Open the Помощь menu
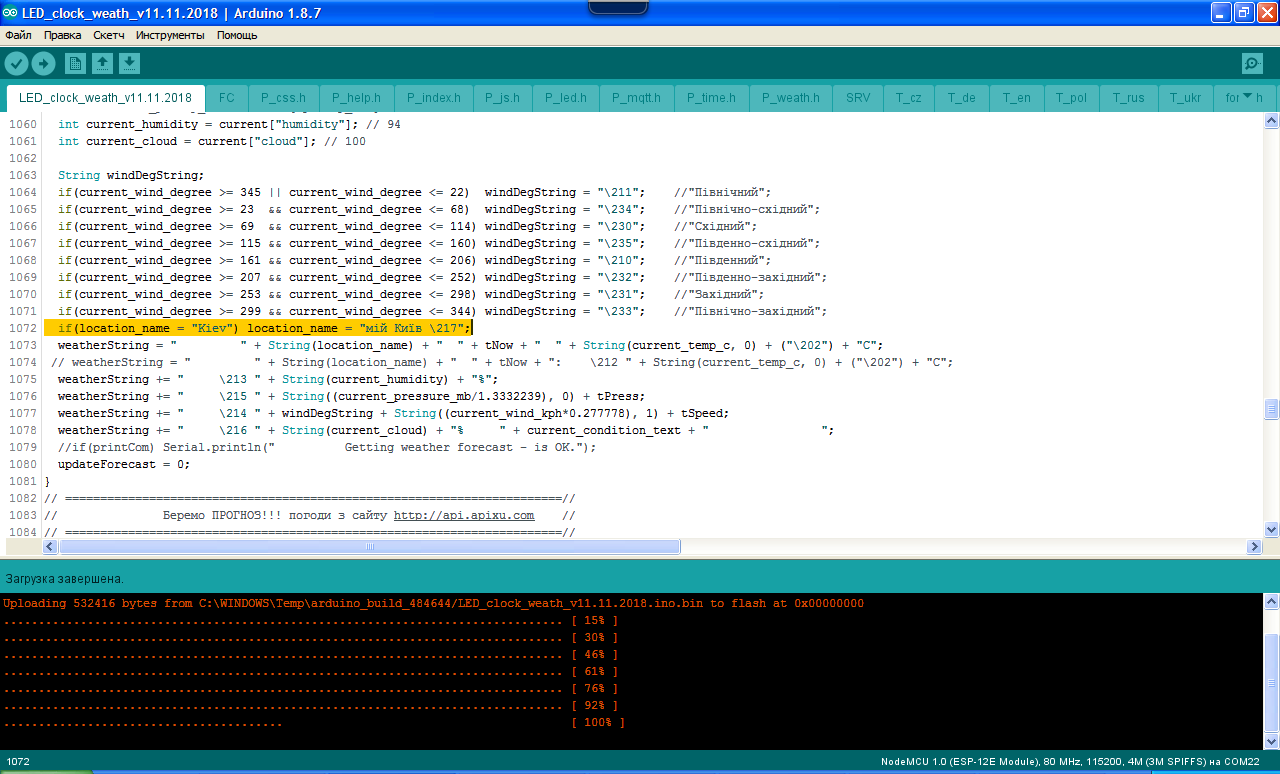The height and width of the screenshot is (774, 1280). click(x=237, y=35)
